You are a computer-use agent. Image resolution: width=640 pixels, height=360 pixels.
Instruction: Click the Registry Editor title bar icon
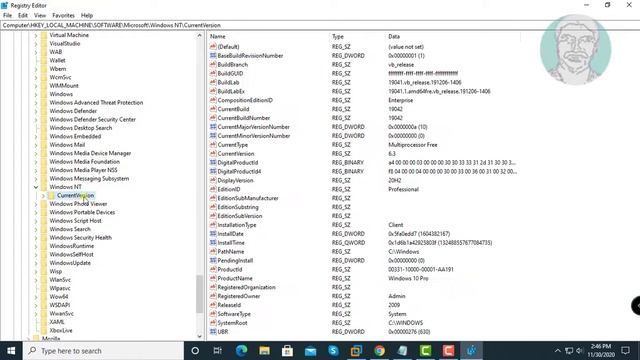(x=4, y=5)
